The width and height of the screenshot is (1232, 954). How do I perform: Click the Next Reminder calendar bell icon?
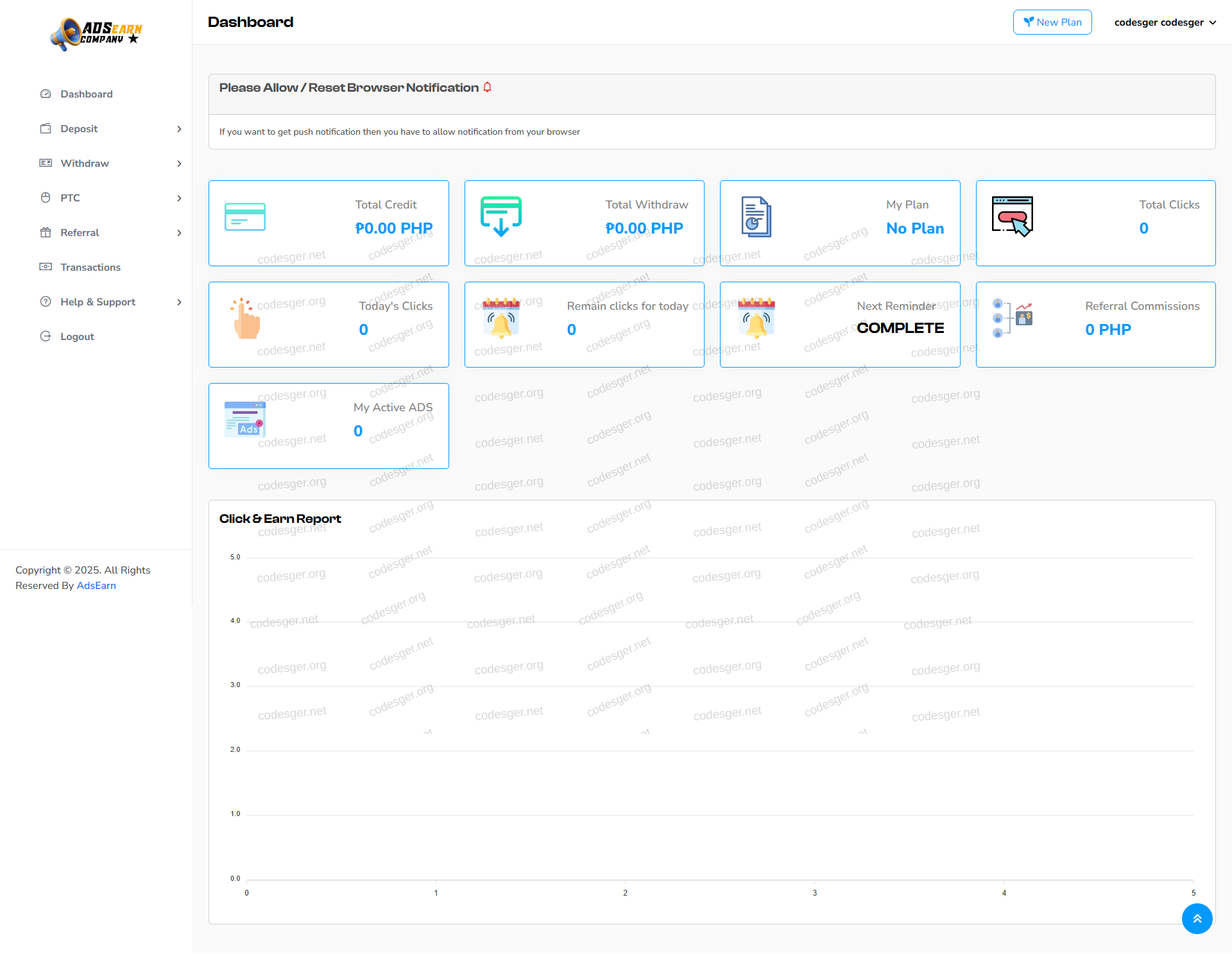756,318
